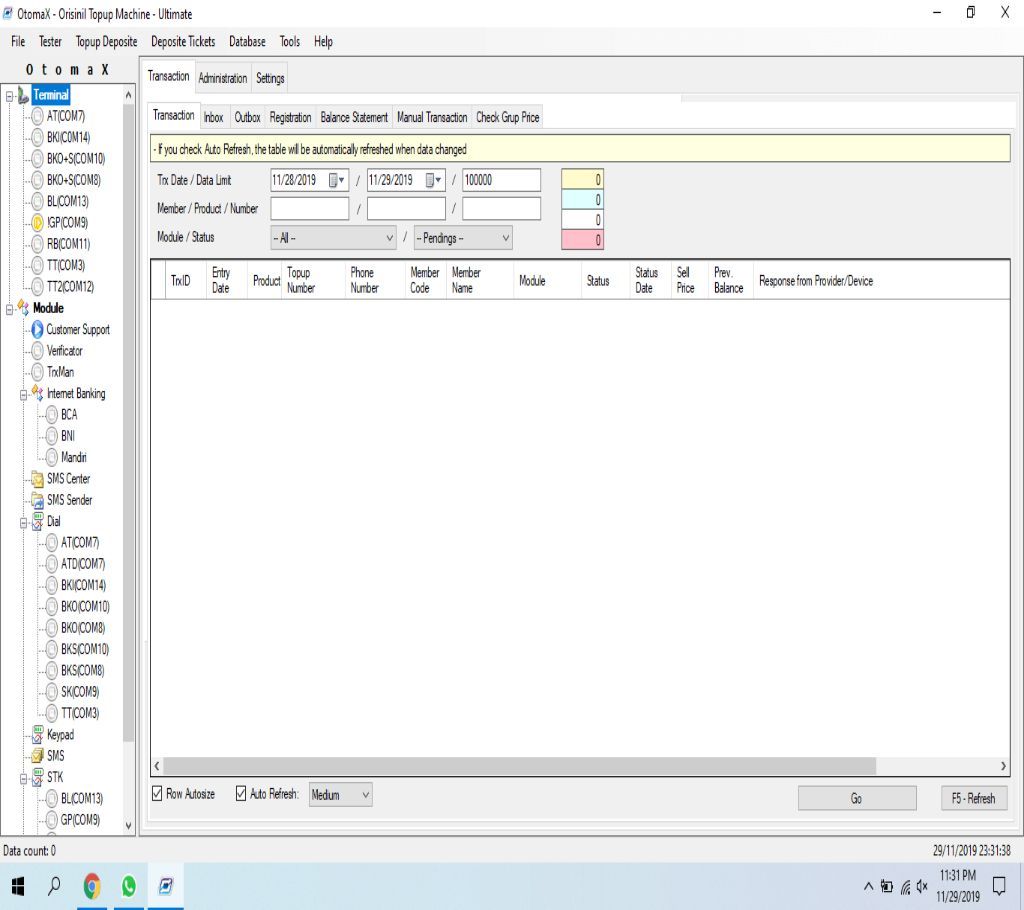Click the yellow IGP(COM9) terminal icon
This screenshot has width=1024, height=910.
[x=38, y=223]
